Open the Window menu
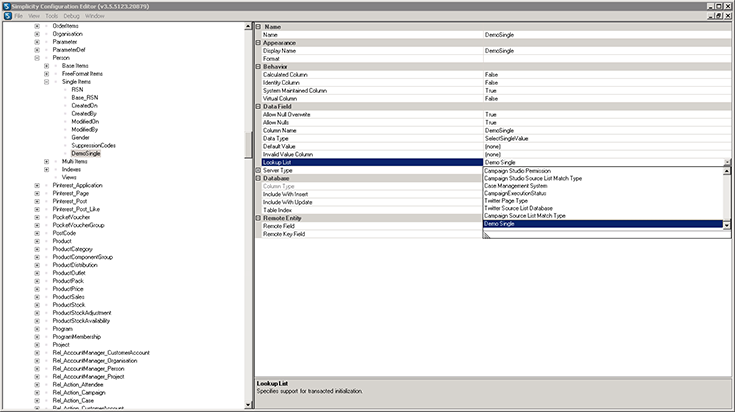 coord(95,16)
